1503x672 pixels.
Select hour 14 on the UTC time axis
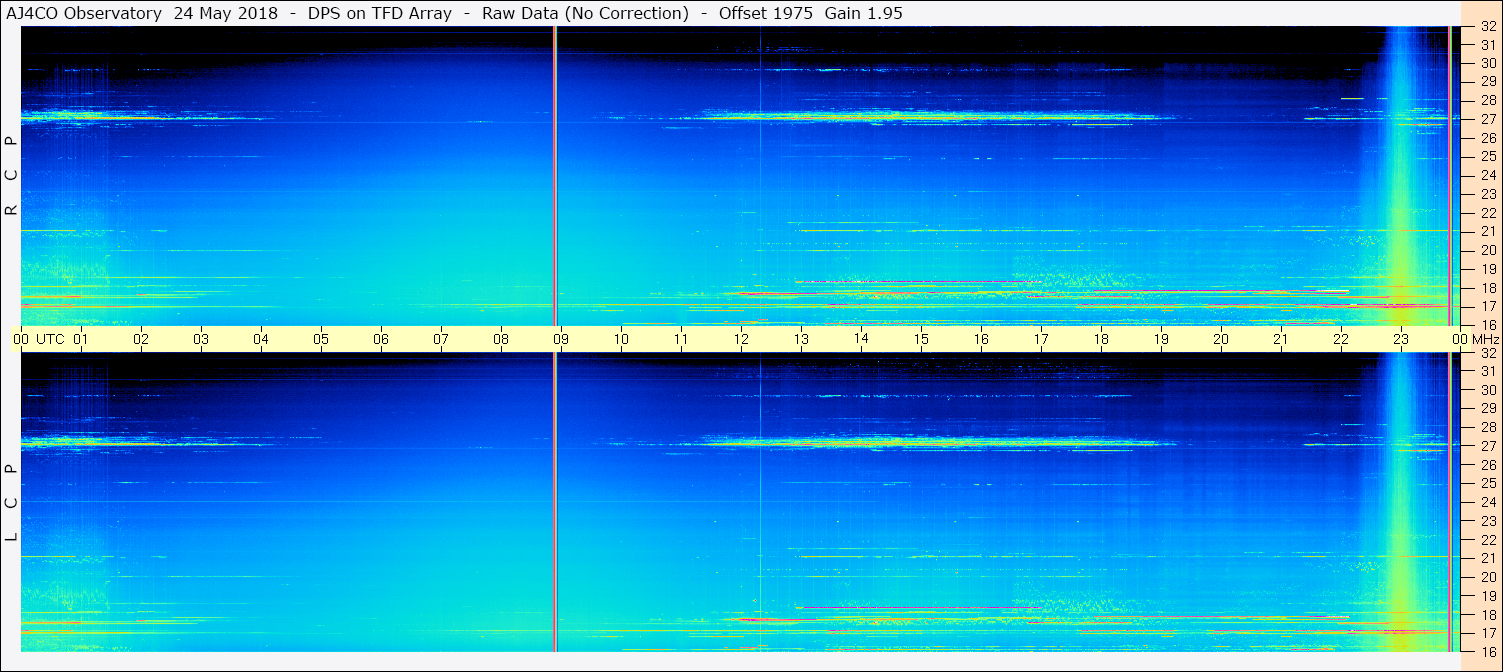(x=861, y=339)
